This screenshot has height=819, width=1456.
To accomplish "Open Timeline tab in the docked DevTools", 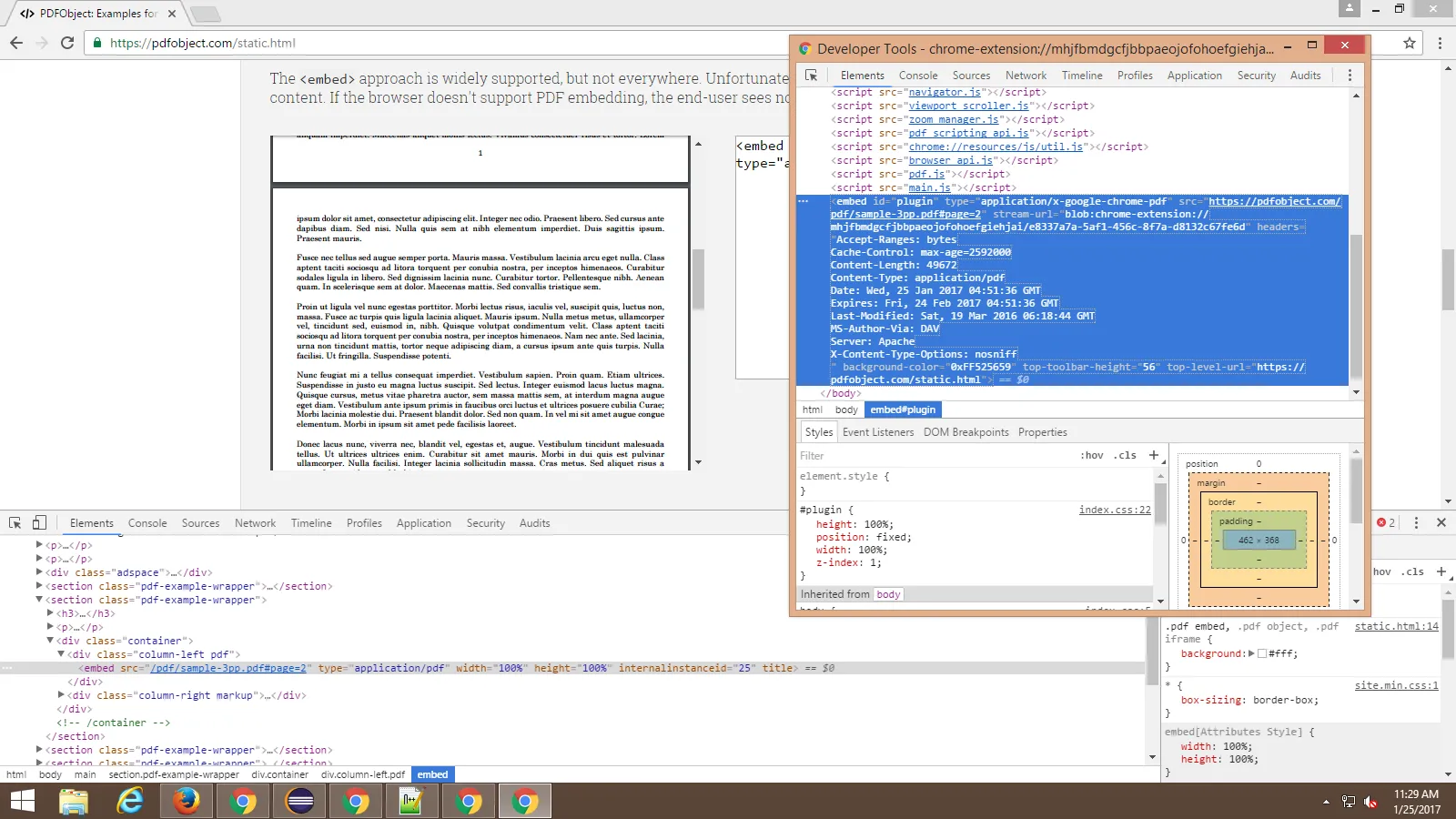I will tap(311, 523).
